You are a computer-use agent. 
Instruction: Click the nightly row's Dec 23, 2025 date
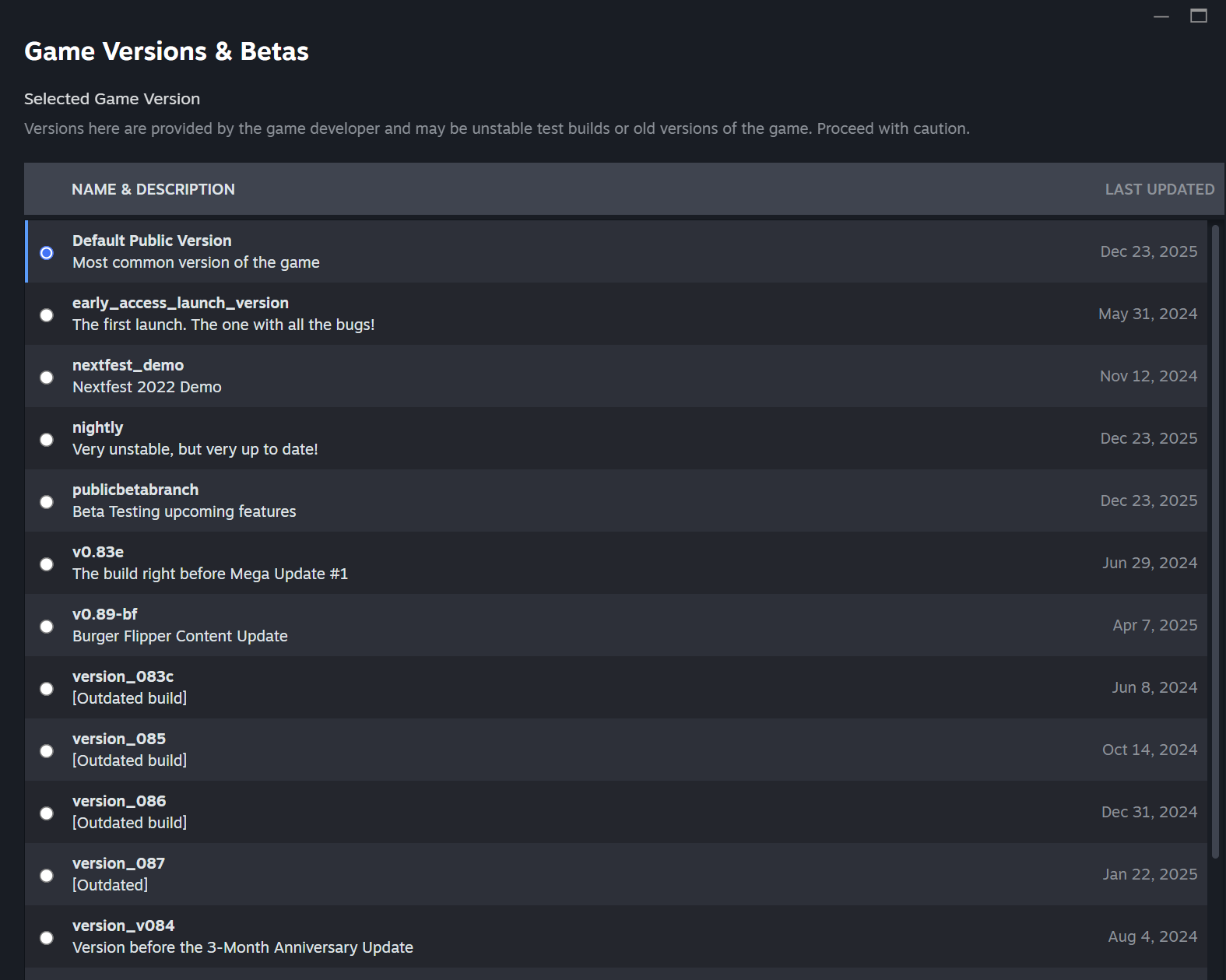[x=1148, y=438]
